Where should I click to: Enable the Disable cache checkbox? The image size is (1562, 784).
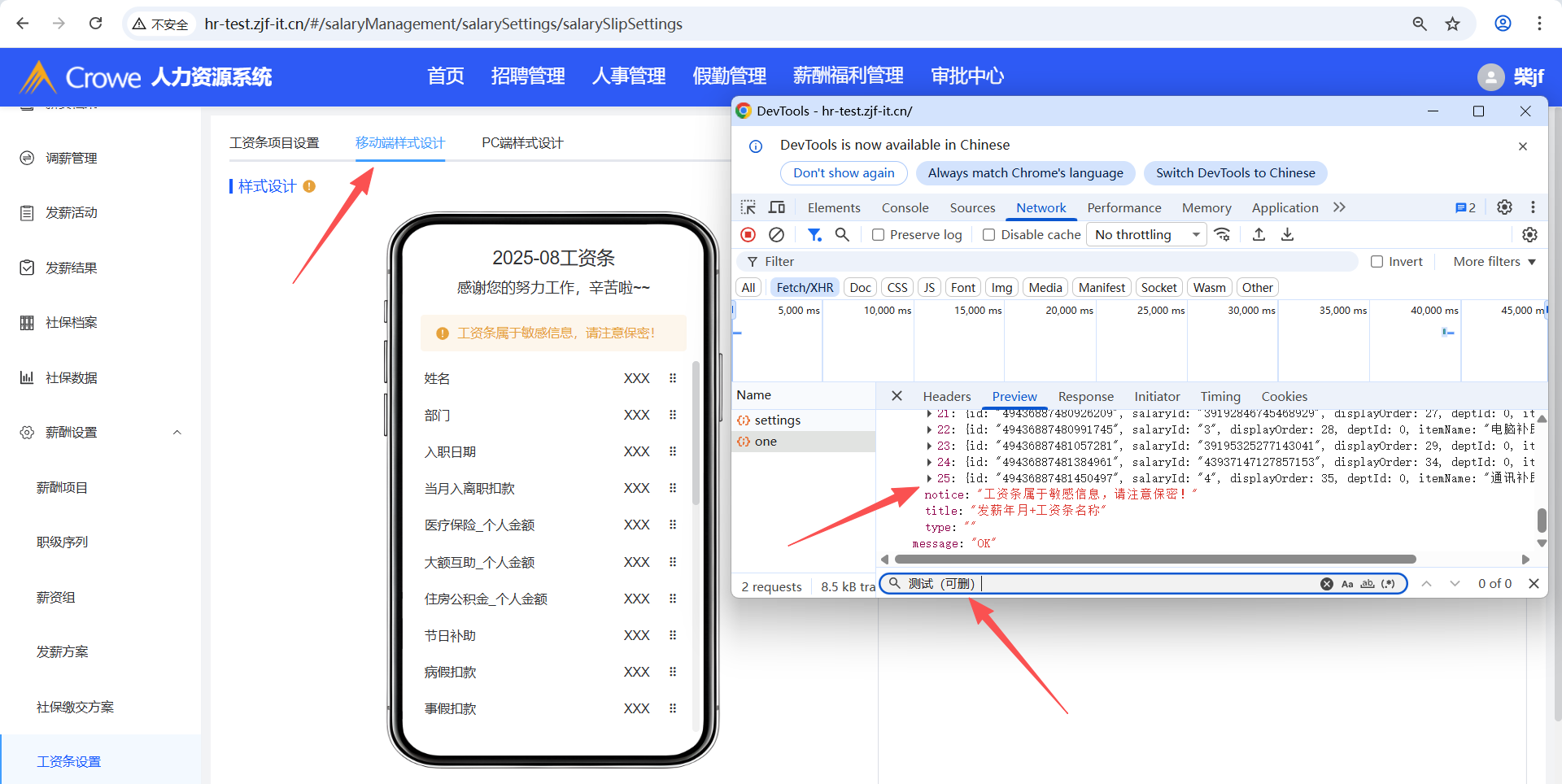(988, 234)
